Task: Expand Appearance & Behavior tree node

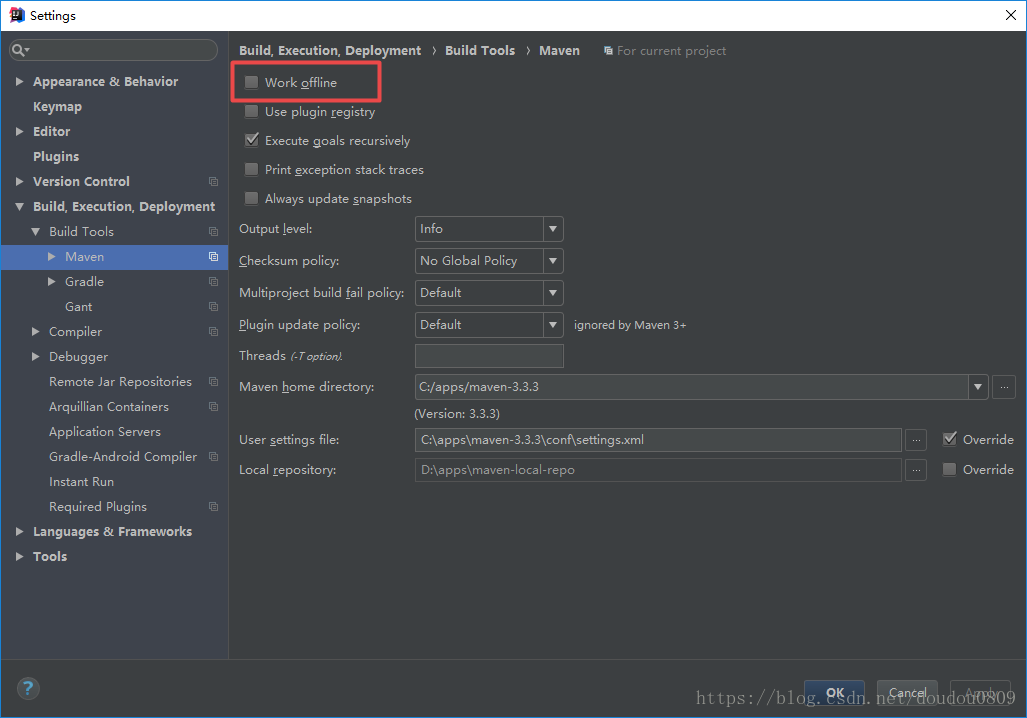Action: 20,81
